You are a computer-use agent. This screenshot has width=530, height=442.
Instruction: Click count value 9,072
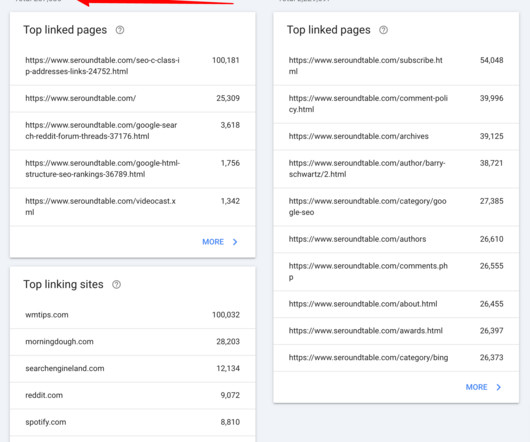[230, 395]
